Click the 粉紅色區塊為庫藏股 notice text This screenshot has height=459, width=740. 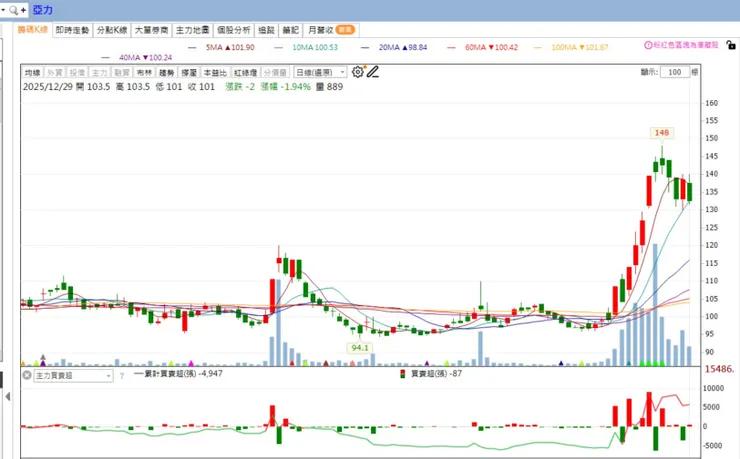click(686, 45)
